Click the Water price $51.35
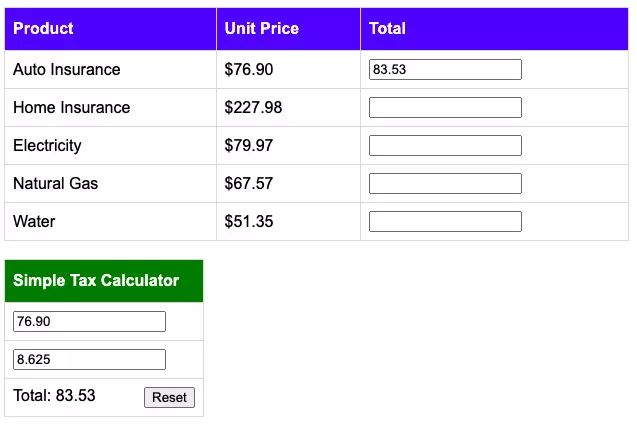 click(x=249, y=221)
